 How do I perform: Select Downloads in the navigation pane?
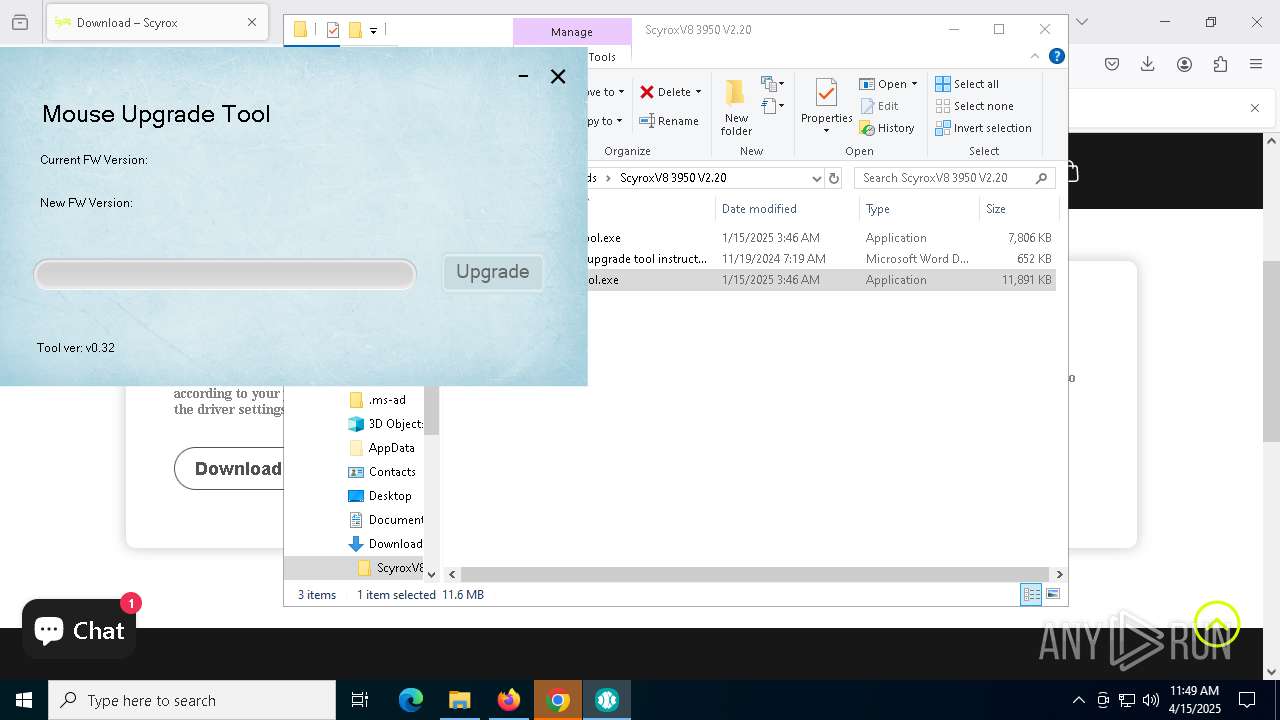click(x=386, y=544)
